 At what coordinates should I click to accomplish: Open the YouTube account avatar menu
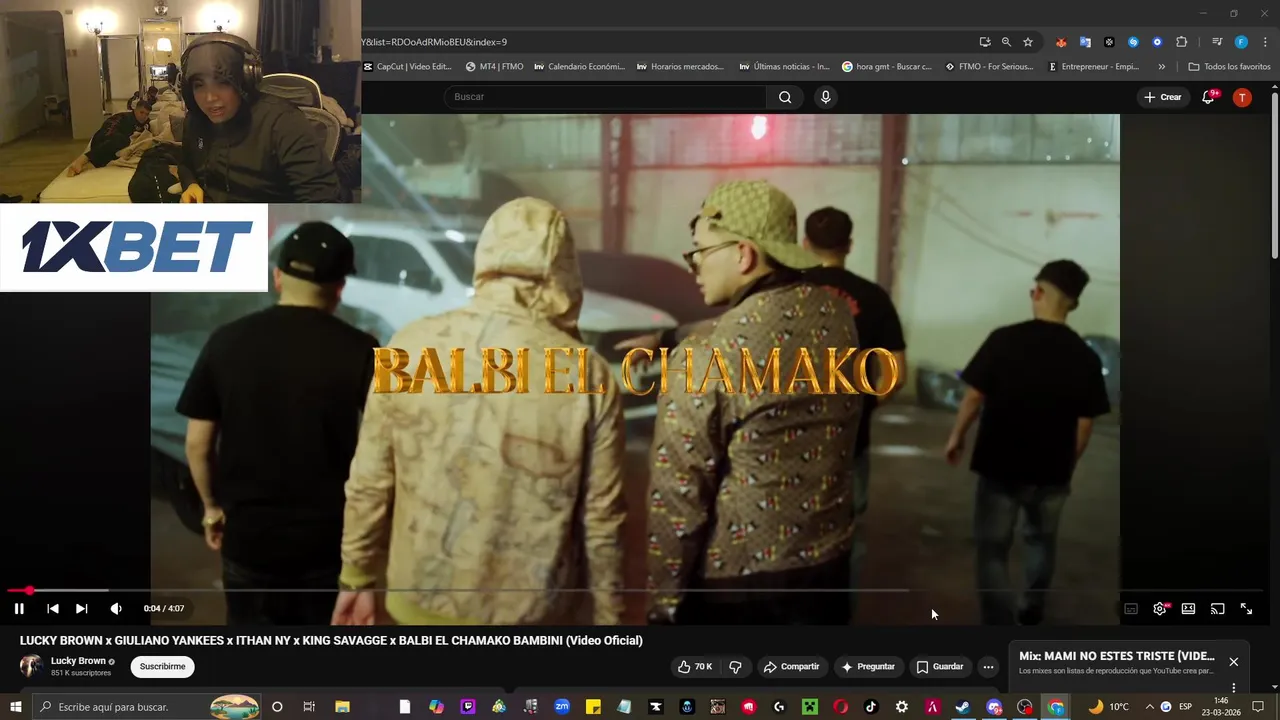coord(1242,97)
